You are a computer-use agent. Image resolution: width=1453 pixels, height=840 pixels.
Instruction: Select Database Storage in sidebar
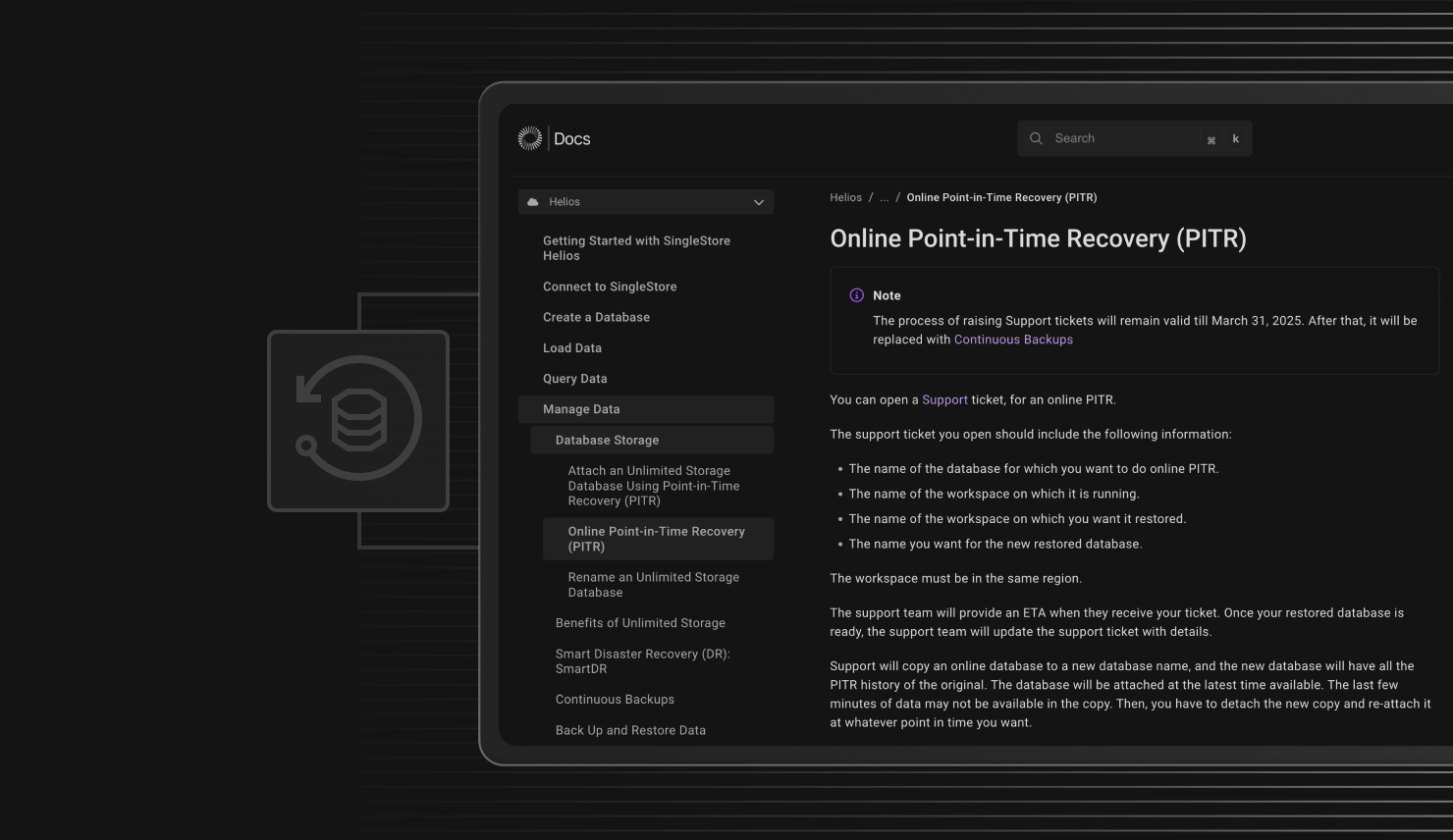pos(652,440)
